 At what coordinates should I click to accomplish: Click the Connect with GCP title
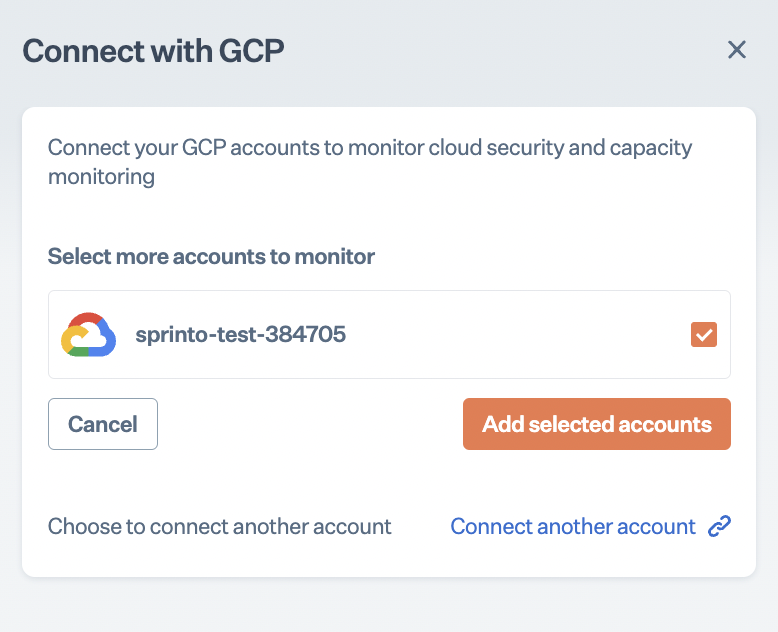(x=154, y=51)
